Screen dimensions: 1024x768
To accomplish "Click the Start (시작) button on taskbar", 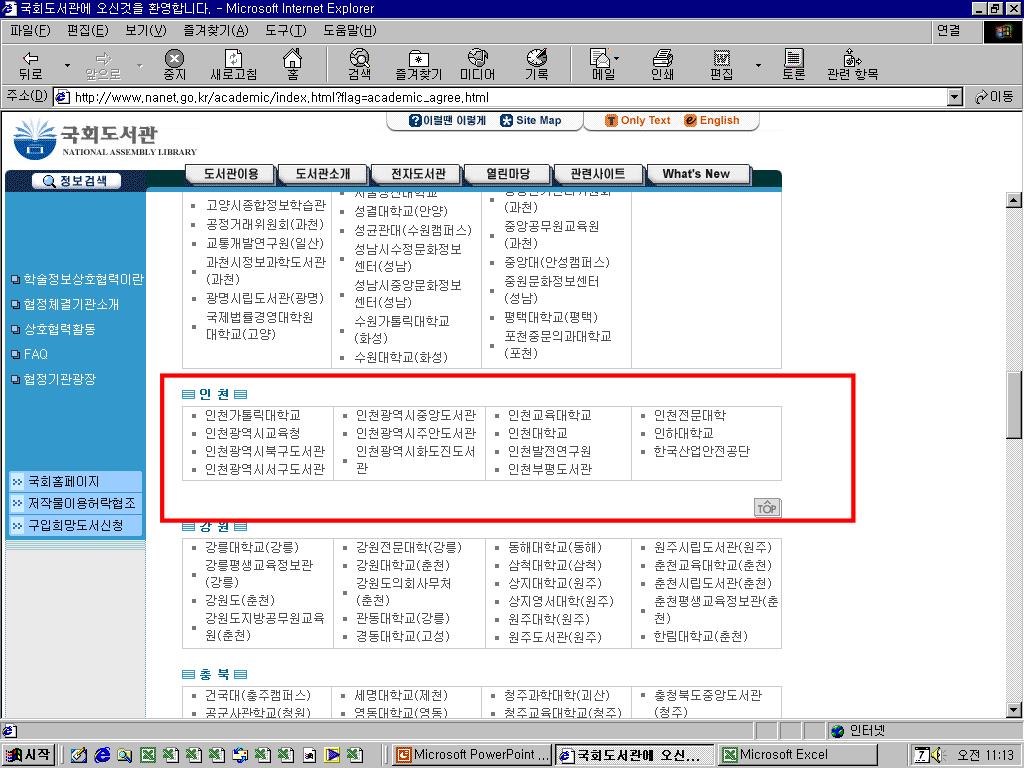I will 28,755.
